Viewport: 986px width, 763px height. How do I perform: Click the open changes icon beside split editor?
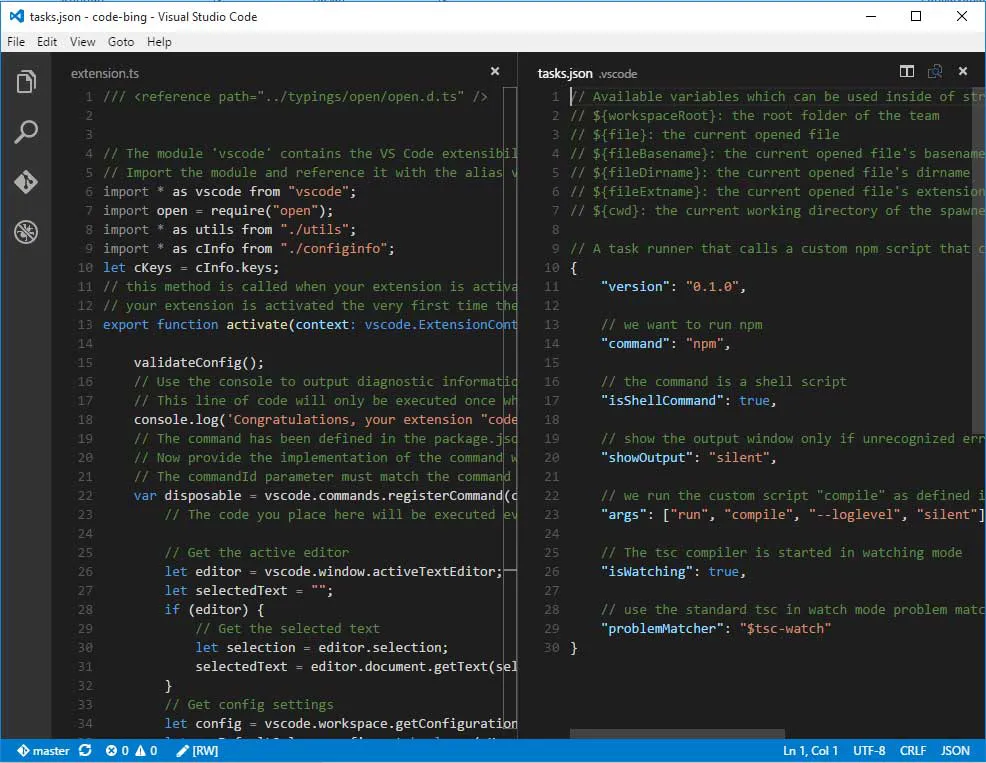coord(935,72)
